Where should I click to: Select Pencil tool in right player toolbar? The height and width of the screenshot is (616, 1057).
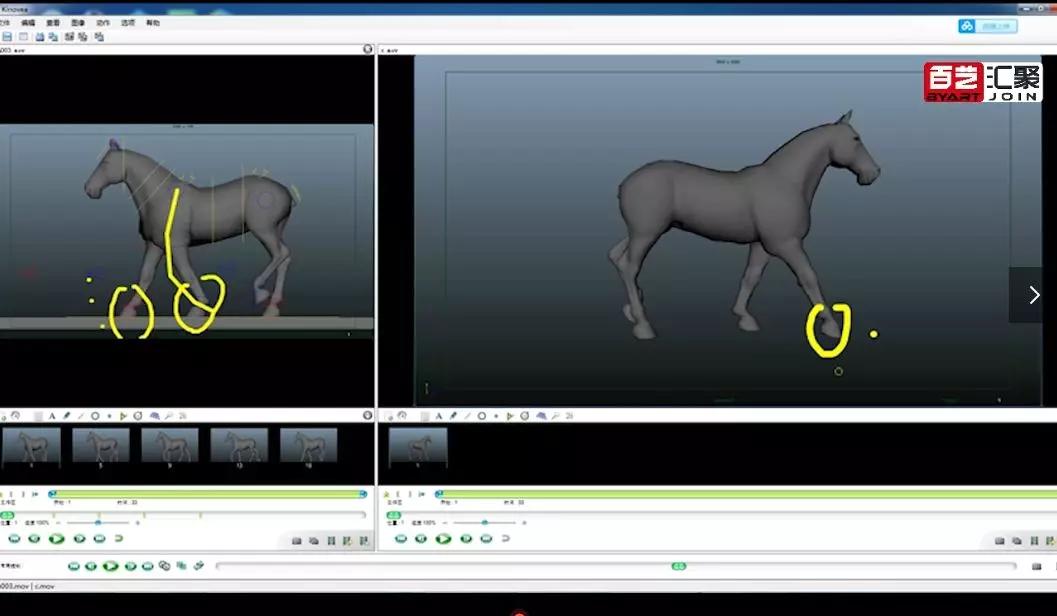pyautogui.click(x=453, y=416)
